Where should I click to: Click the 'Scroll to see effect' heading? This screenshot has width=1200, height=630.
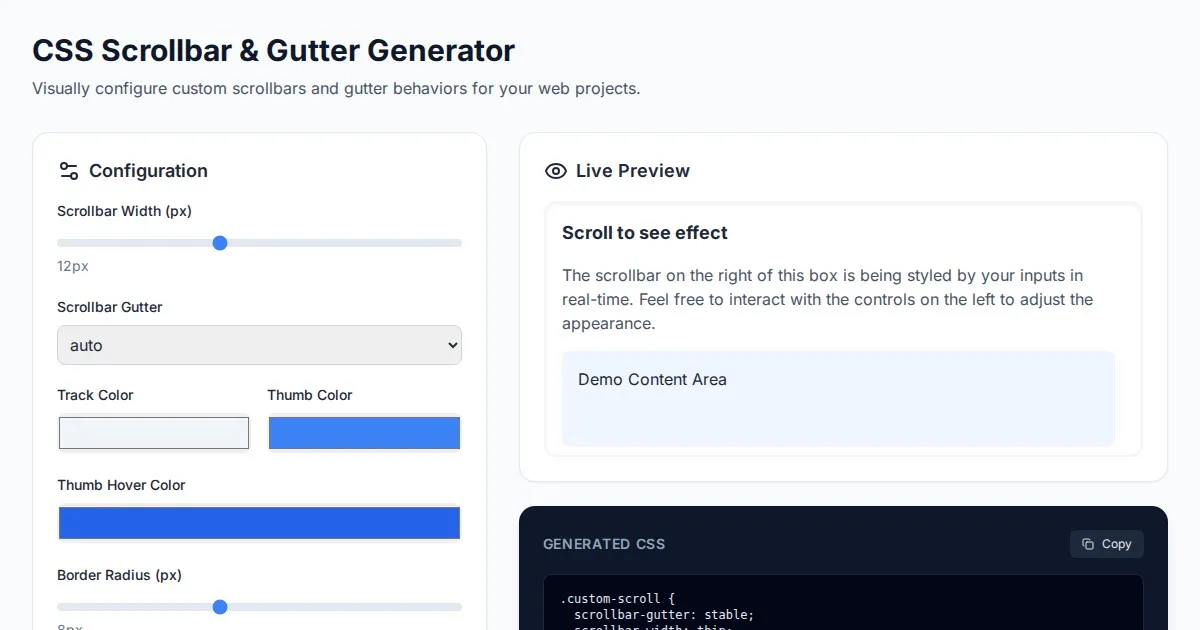[645, 233]
